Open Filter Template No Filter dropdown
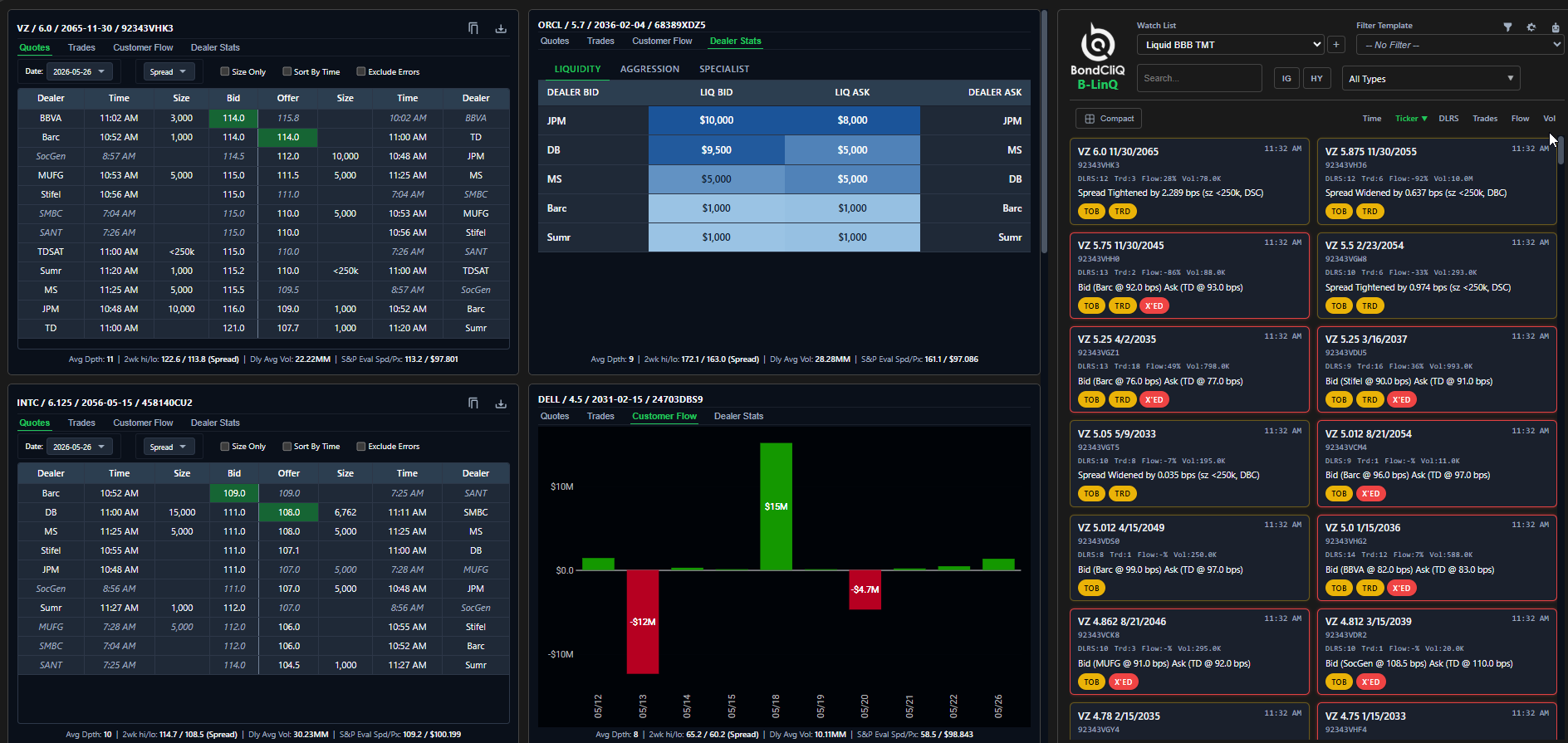Viewport: 1568px width, 743px height. pos(1460,45)
